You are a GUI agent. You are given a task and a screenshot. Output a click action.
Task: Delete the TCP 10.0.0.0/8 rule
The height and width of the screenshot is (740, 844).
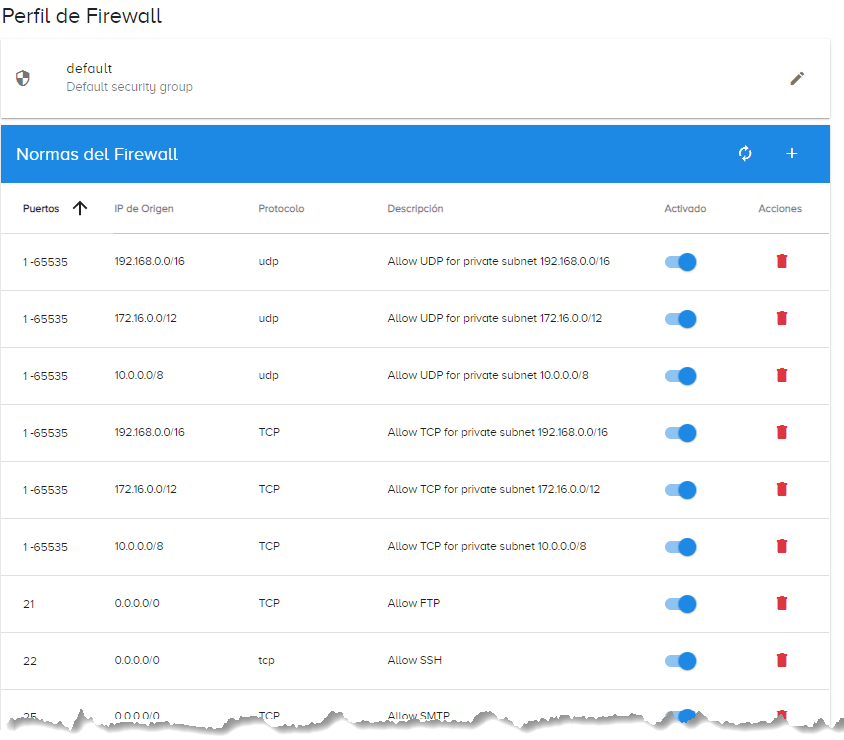coord(782,546)
